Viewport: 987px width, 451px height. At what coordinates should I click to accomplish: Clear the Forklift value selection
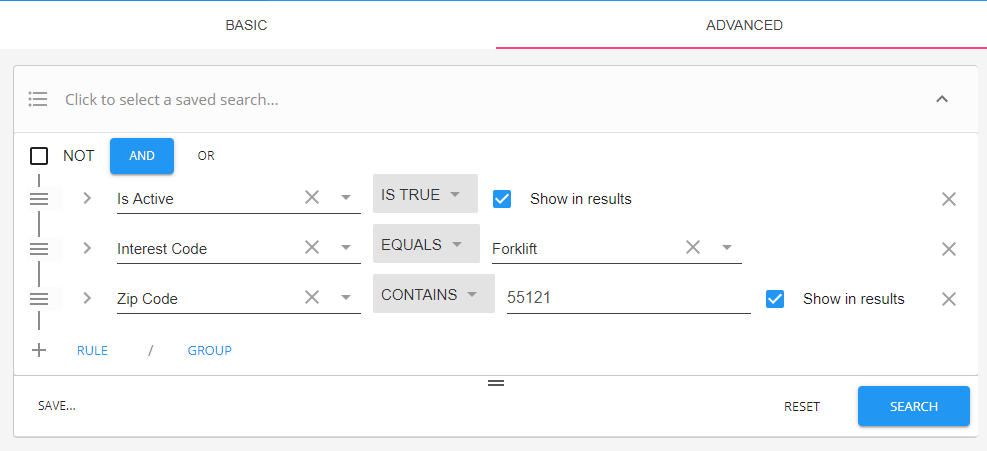point(692,248)
